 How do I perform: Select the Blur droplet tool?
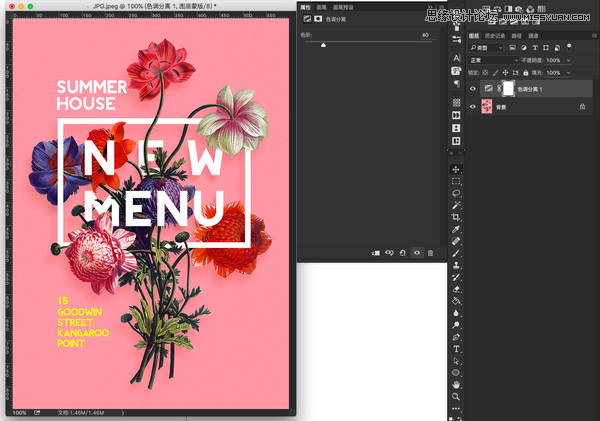(456, 313)
